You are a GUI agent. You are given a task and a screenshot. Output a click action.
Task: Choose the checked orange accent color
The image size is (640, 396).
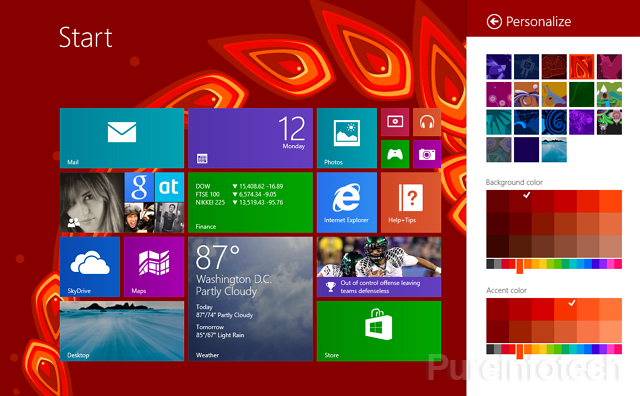coord(565,309)
